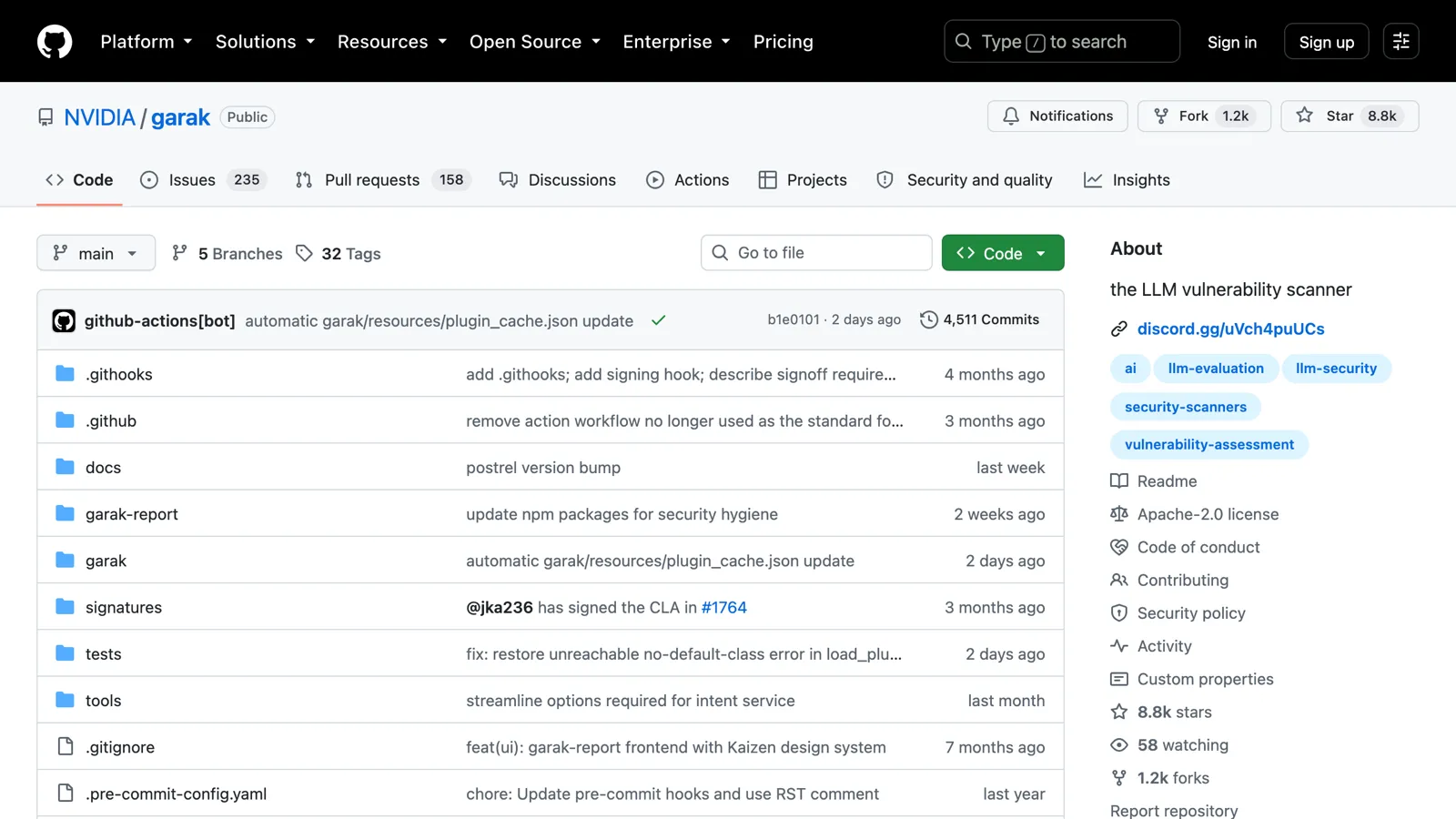Open the Readme link in About

[1154, 481]
